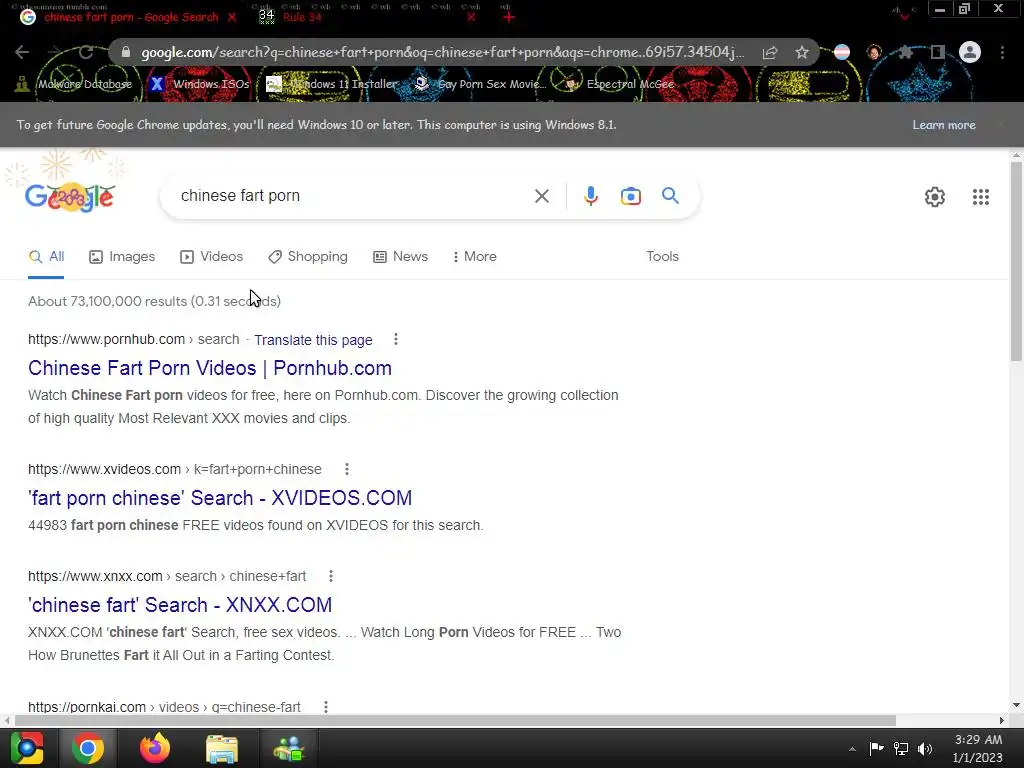Switch to Shopping results
The width and height of the screenshot is (1024, 768).
tap(308, 257)
